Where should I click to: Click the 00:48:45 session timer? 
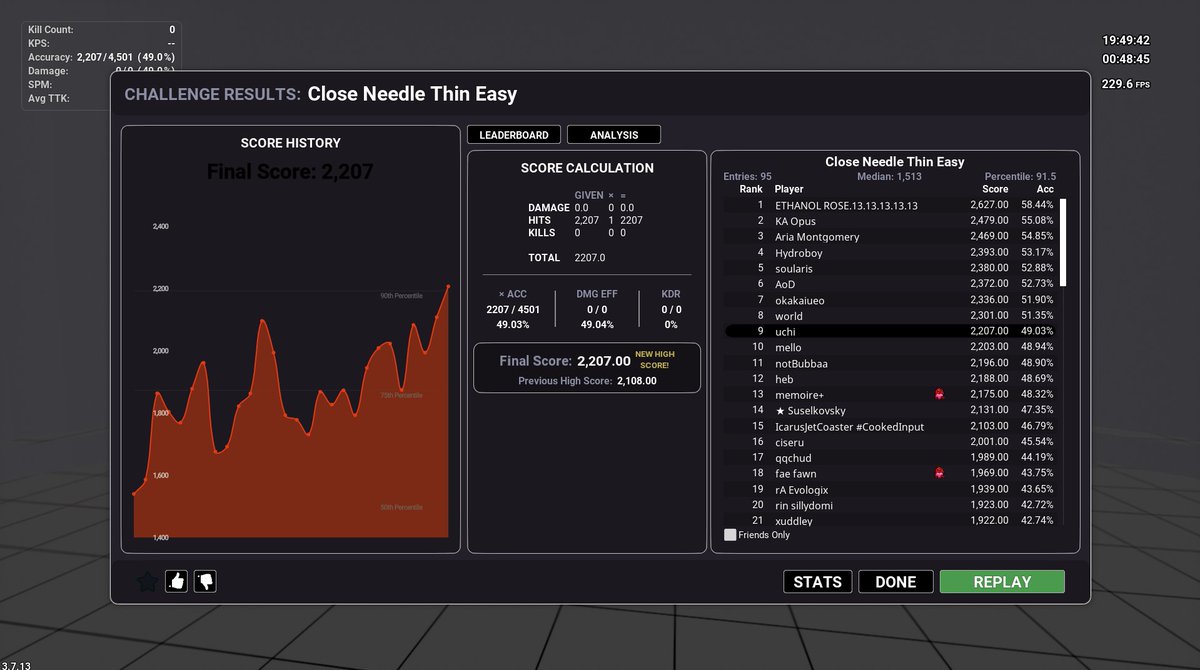[x=1126, y=59]
